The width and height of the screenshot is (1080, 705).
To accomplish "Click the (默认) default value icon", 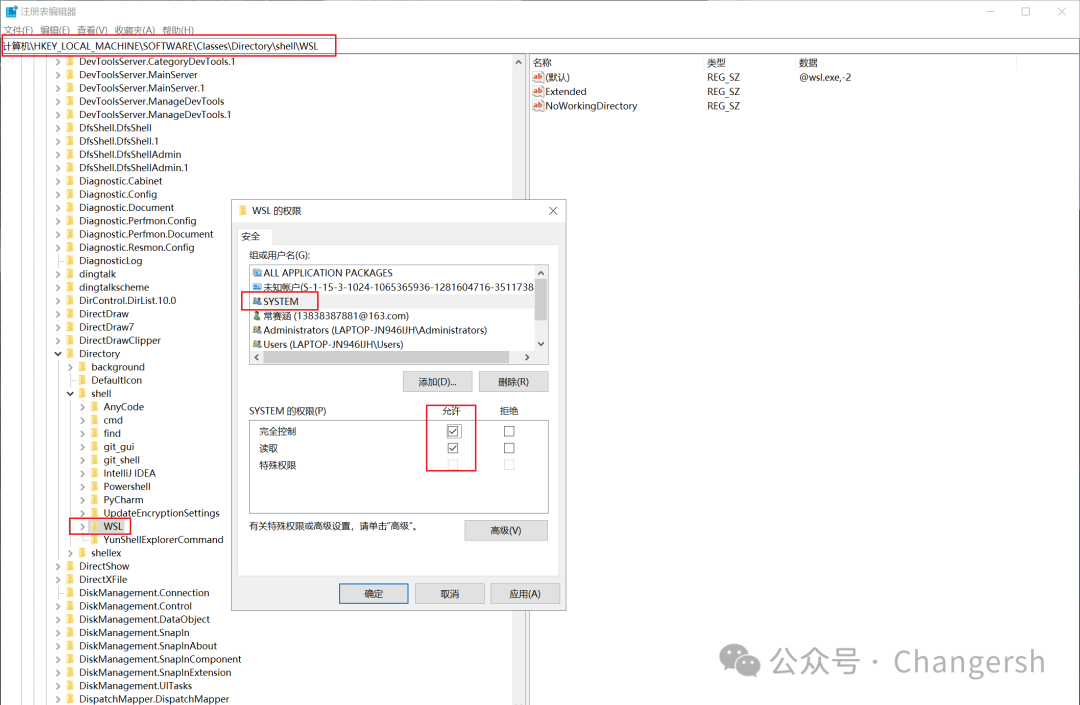I will pos(538,77).
